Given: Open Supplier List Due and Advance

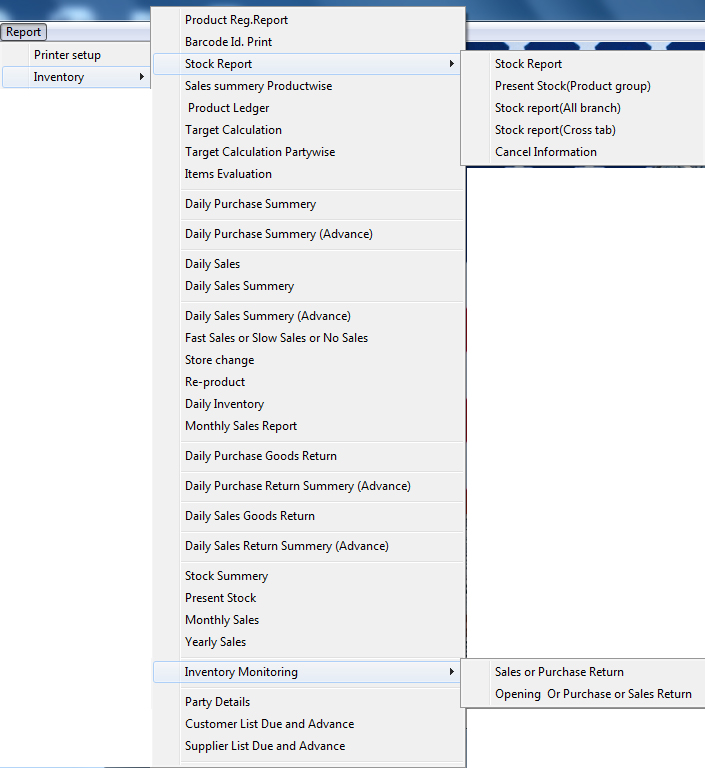Looking at the screenshot, I should tap(264, 746).
